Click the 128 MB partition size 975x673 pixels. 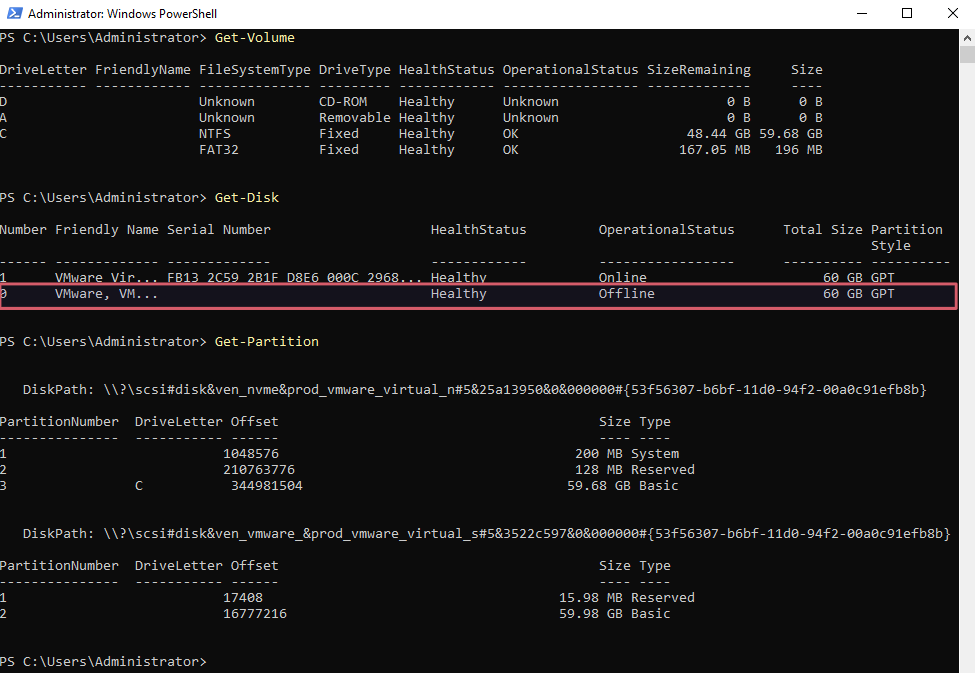[x=598, y=470]
